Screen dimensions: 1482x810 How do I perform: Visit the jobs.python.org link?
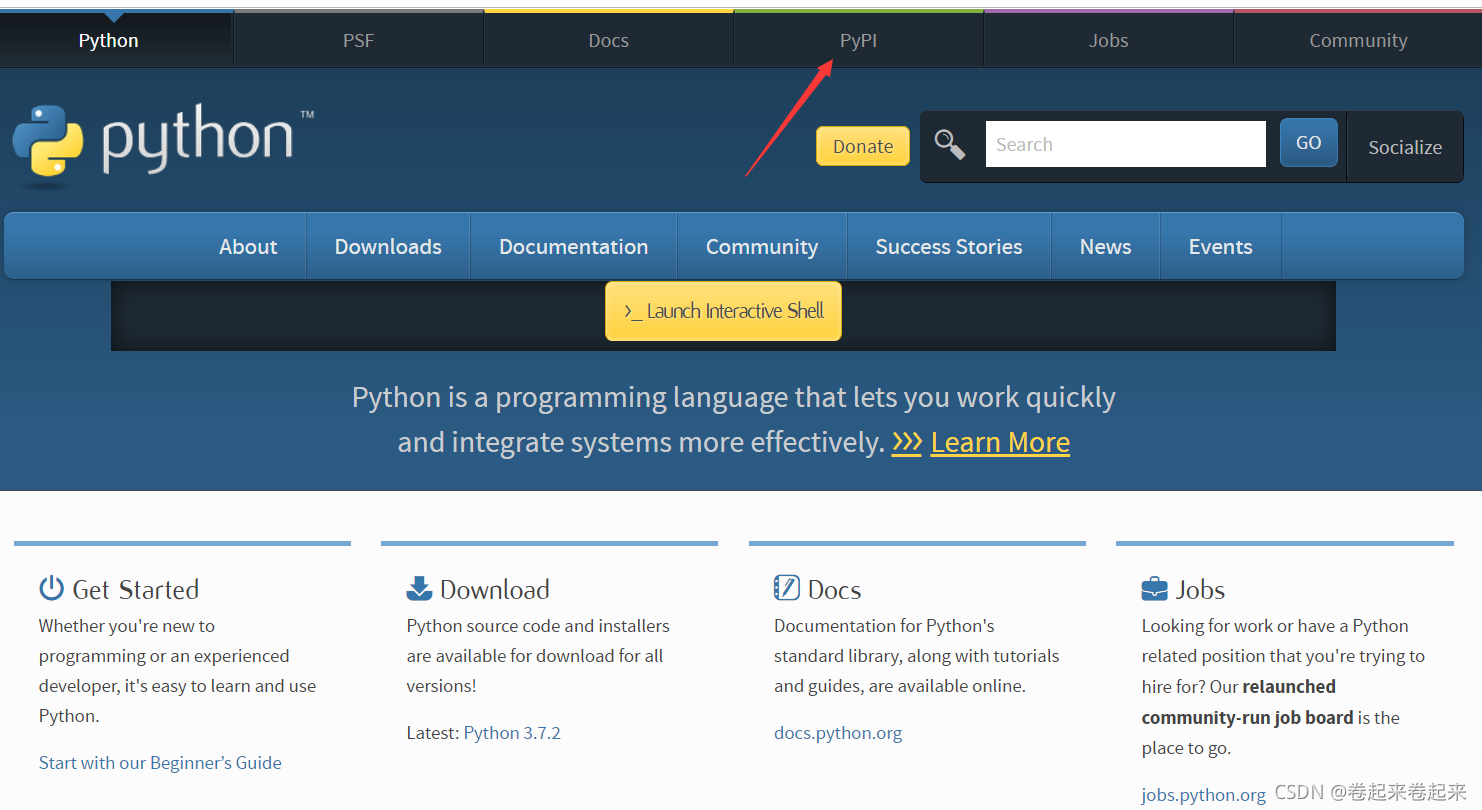coord(1204,795)
